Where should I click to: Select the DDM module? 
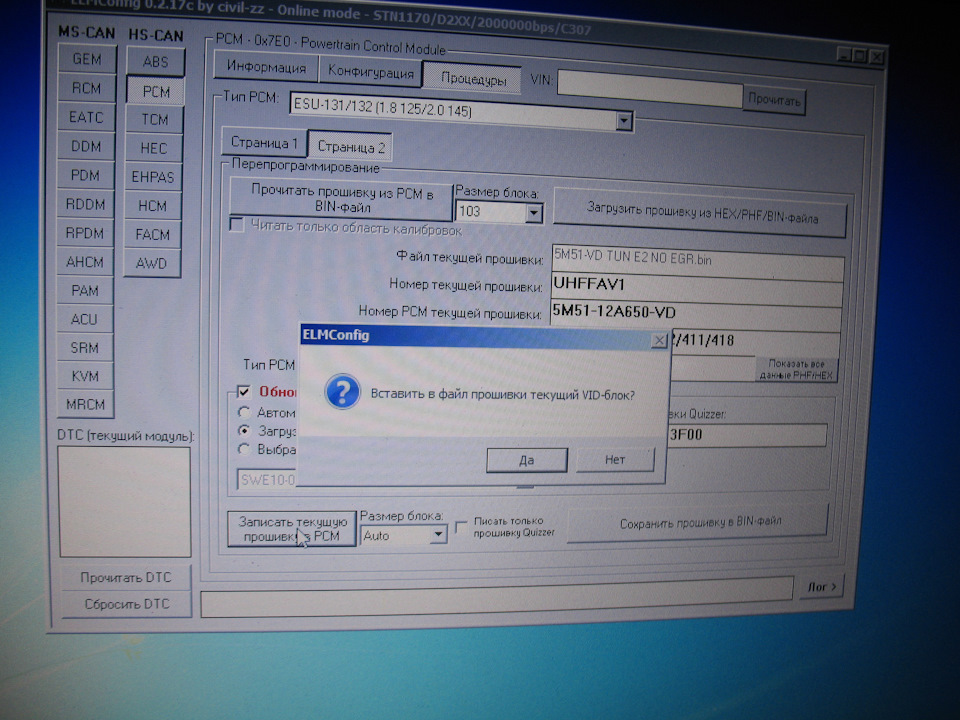[86, 146]
